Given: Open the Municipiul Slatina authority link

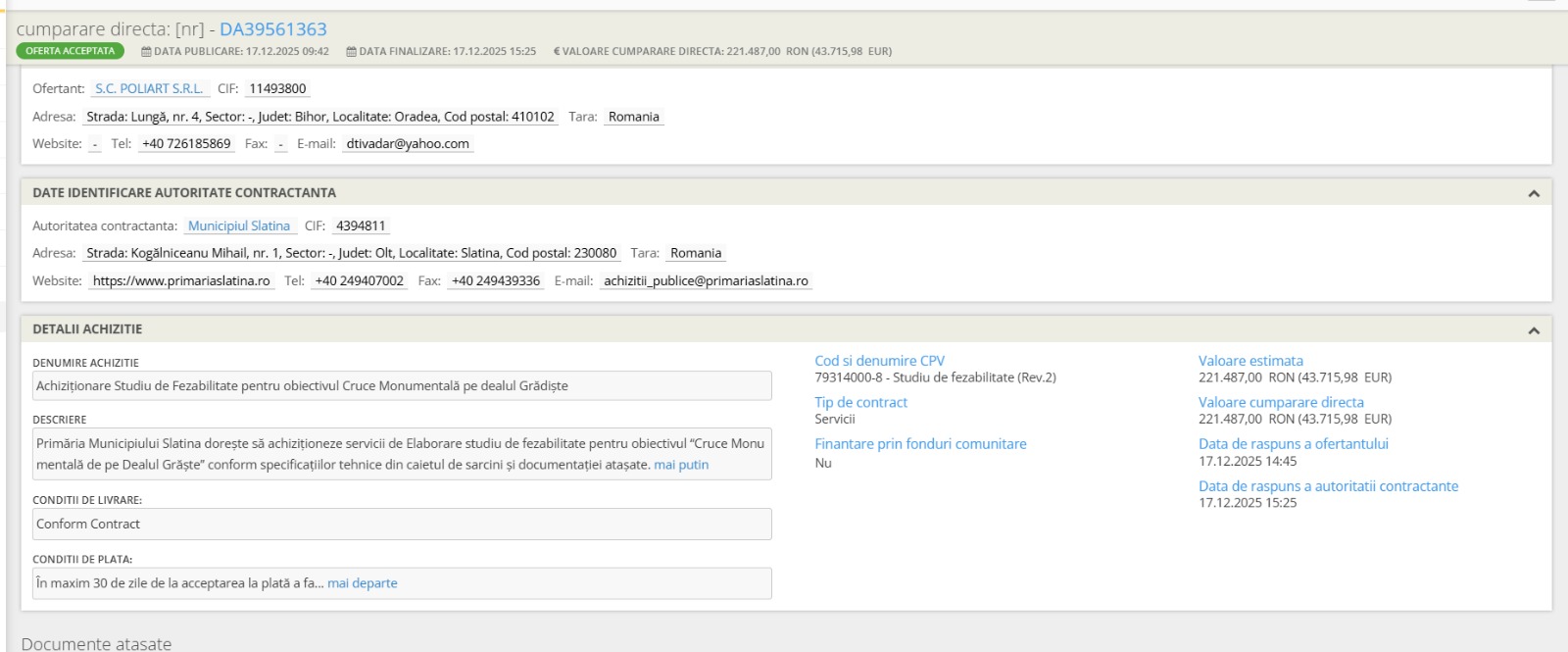Looking at the screenshot, I should (239, 226).
